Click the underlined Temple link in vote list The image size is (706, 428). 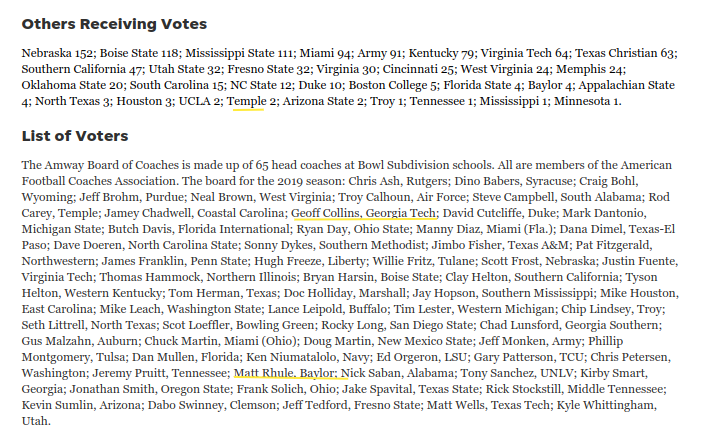click(245, 101)
